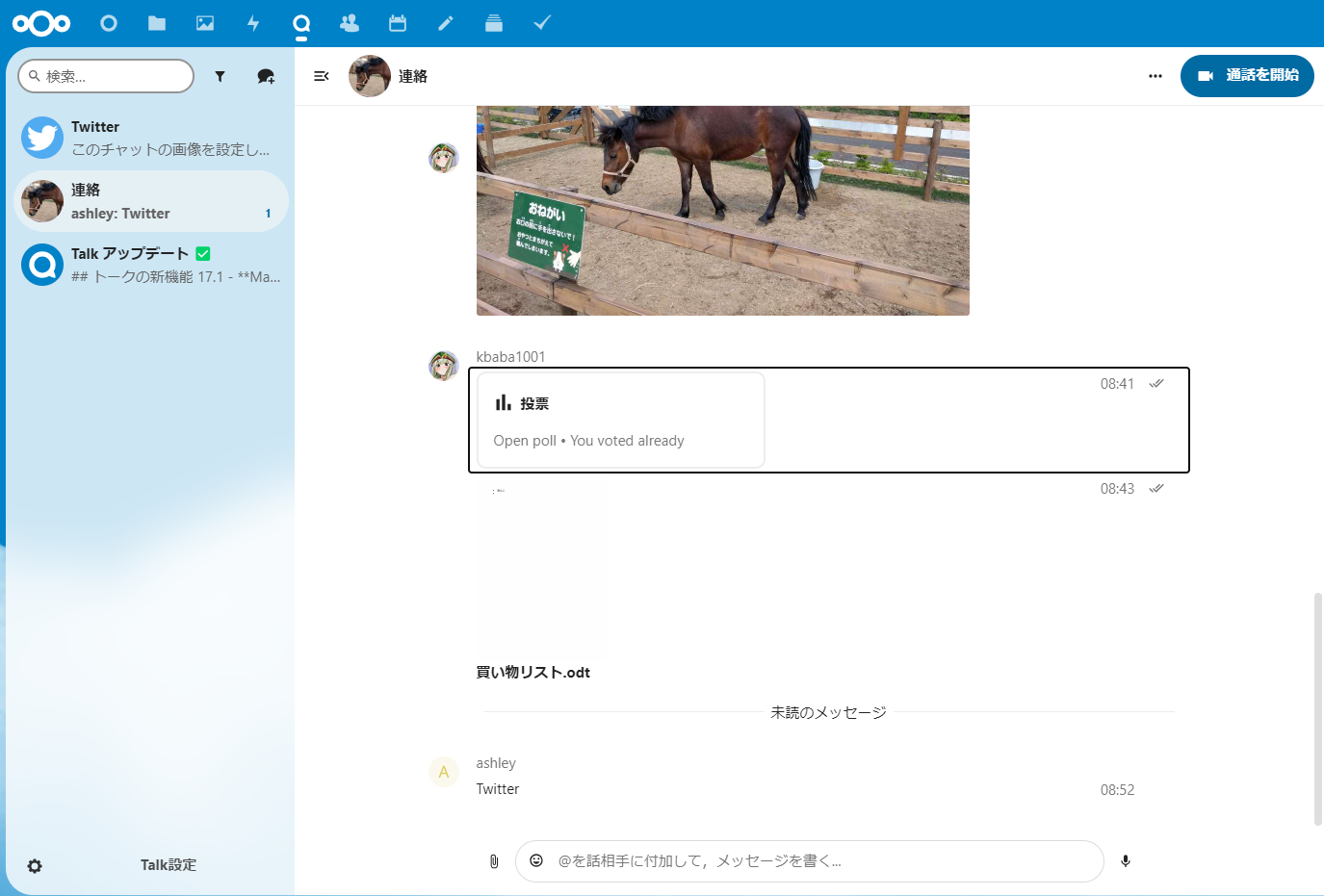Open the conversation actions three-dots menu
This screenshot has height=896, width=1324.
pyautogui.click(x=1155, y=76)
